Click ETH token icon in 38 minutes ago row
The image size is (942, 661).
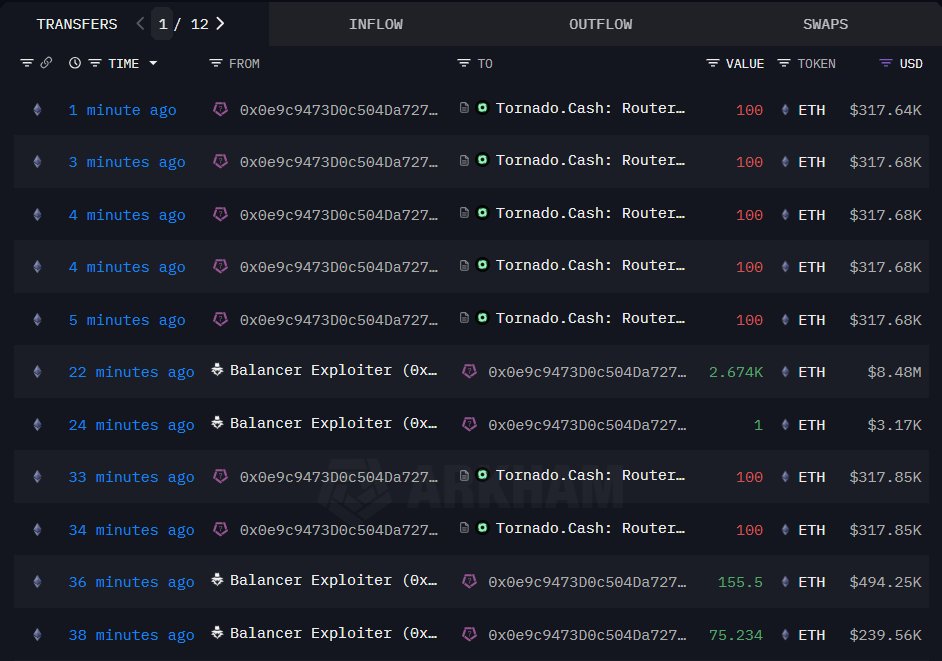click(x=785, y=634)
